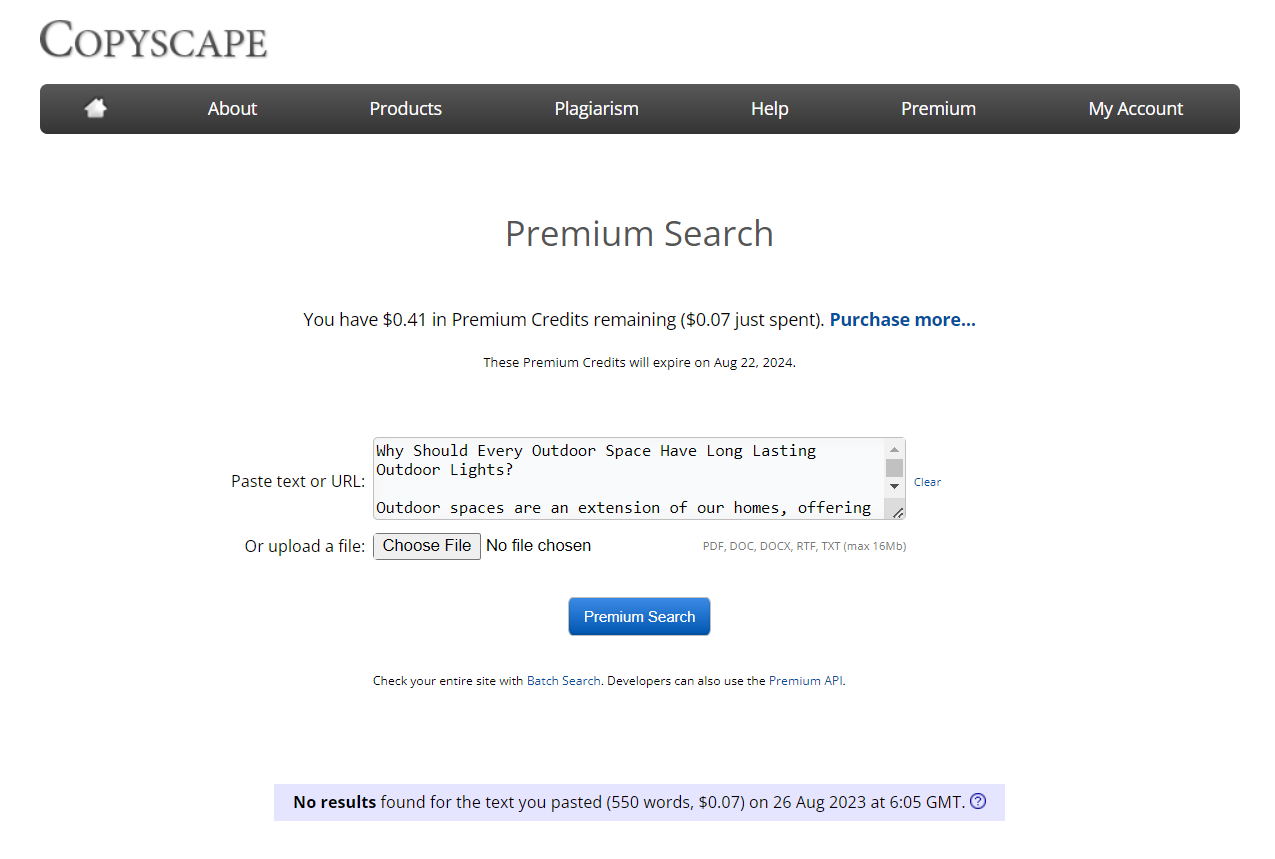Viewport: 1275px width, 859px height.
Task: Open the Premium menu
Action: point(938,108)
